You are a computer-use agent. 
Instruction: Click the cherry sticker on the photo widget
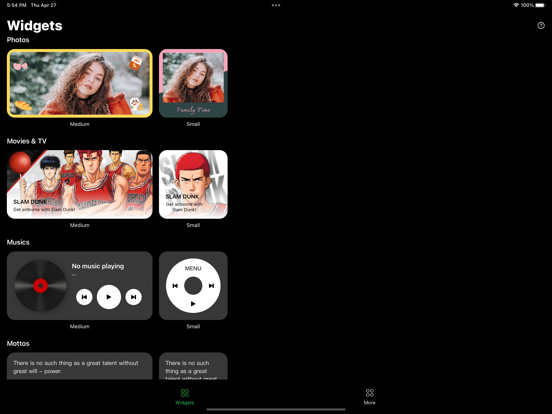[x=20, y=64]
